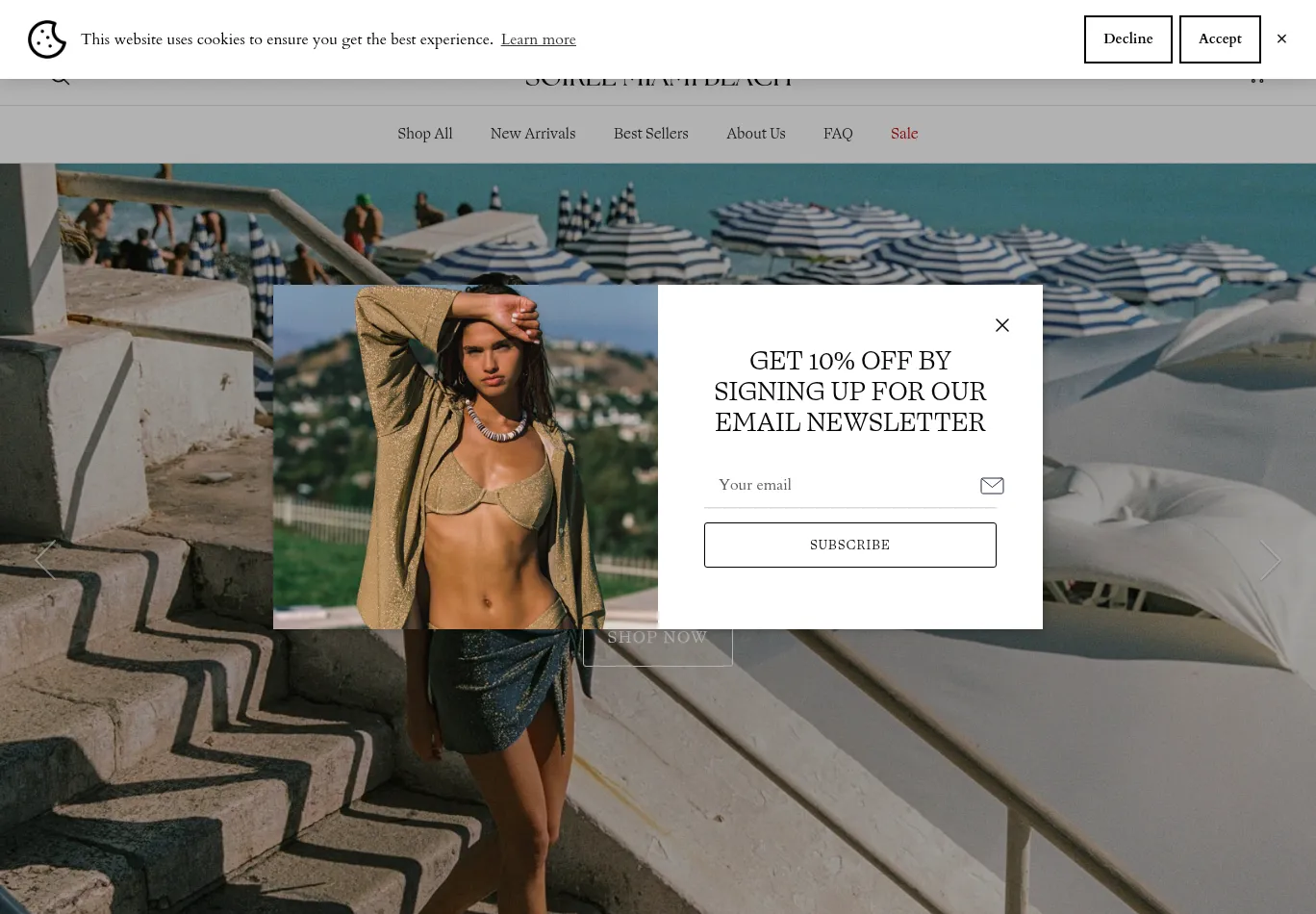This screenshot has width=1316, height=914.
Task: Click the model photo in the newsletter popup
Action: pyautogui.click(x=466, y=457)
